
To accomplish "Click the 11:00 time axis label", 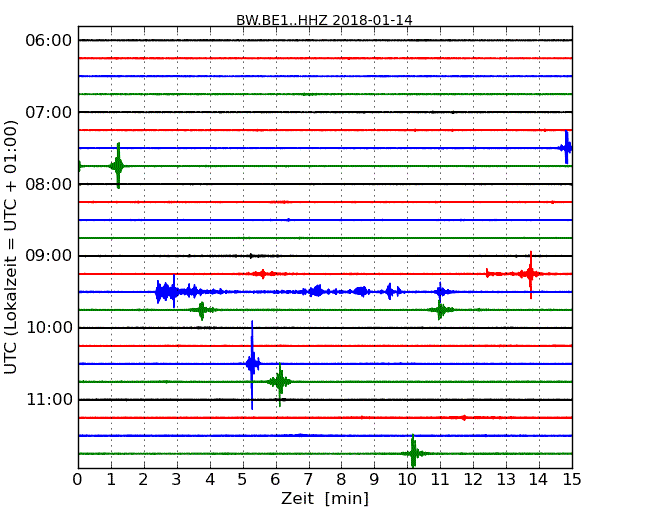I will [x=49, y=399].
